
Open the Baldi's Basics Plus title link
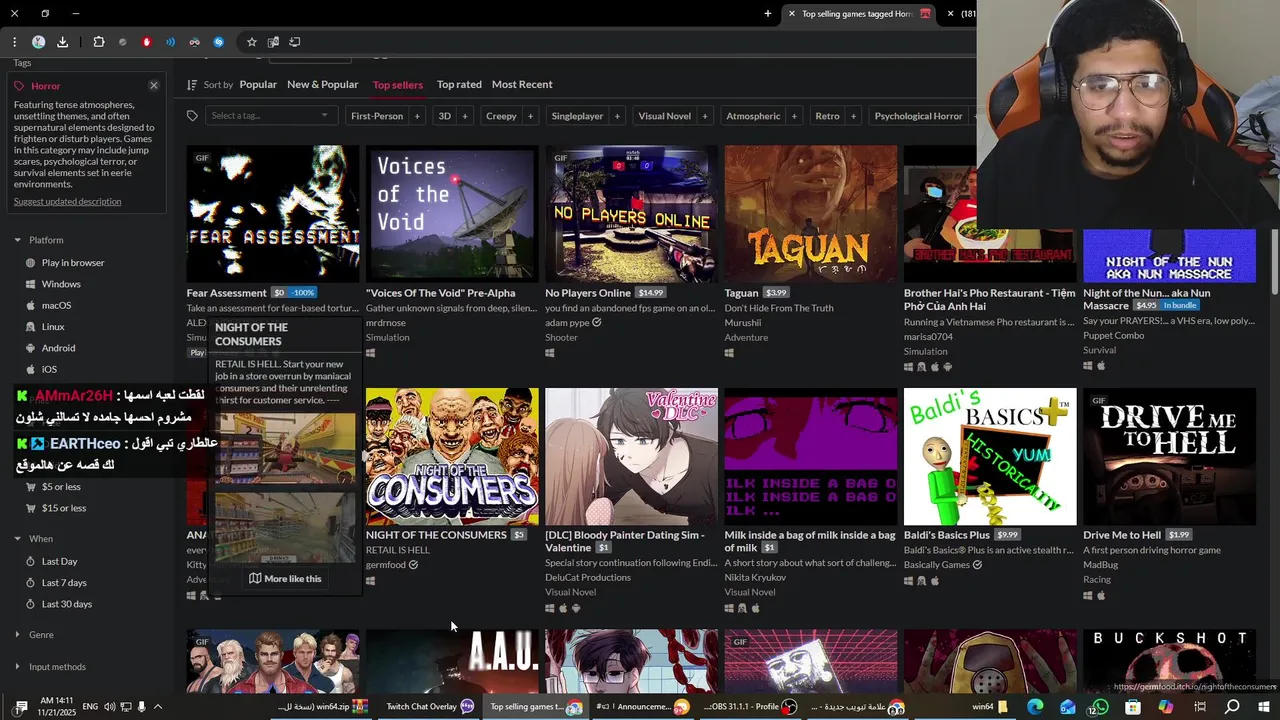947,535
